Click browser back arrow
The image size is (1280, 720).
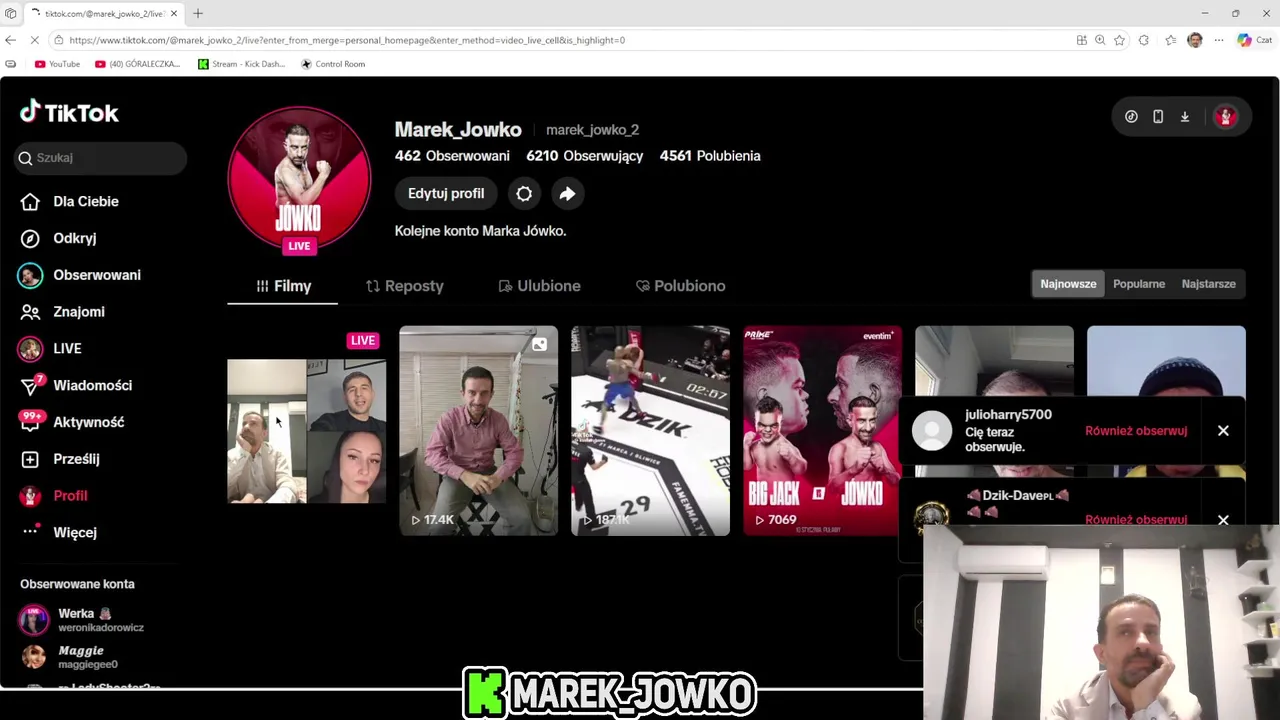tap(10, 40)
